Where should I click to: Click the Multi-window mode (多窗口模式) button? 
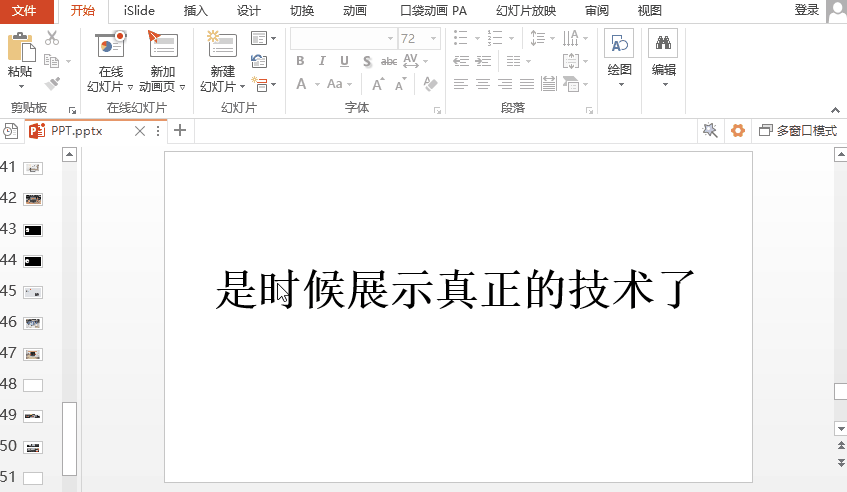point(798,131)
